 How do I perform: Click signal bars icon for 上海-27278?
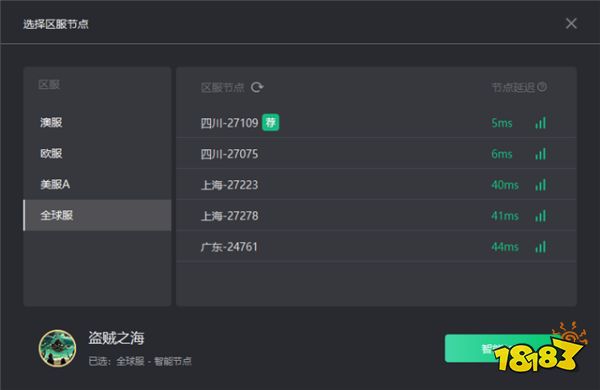[541, 216]
